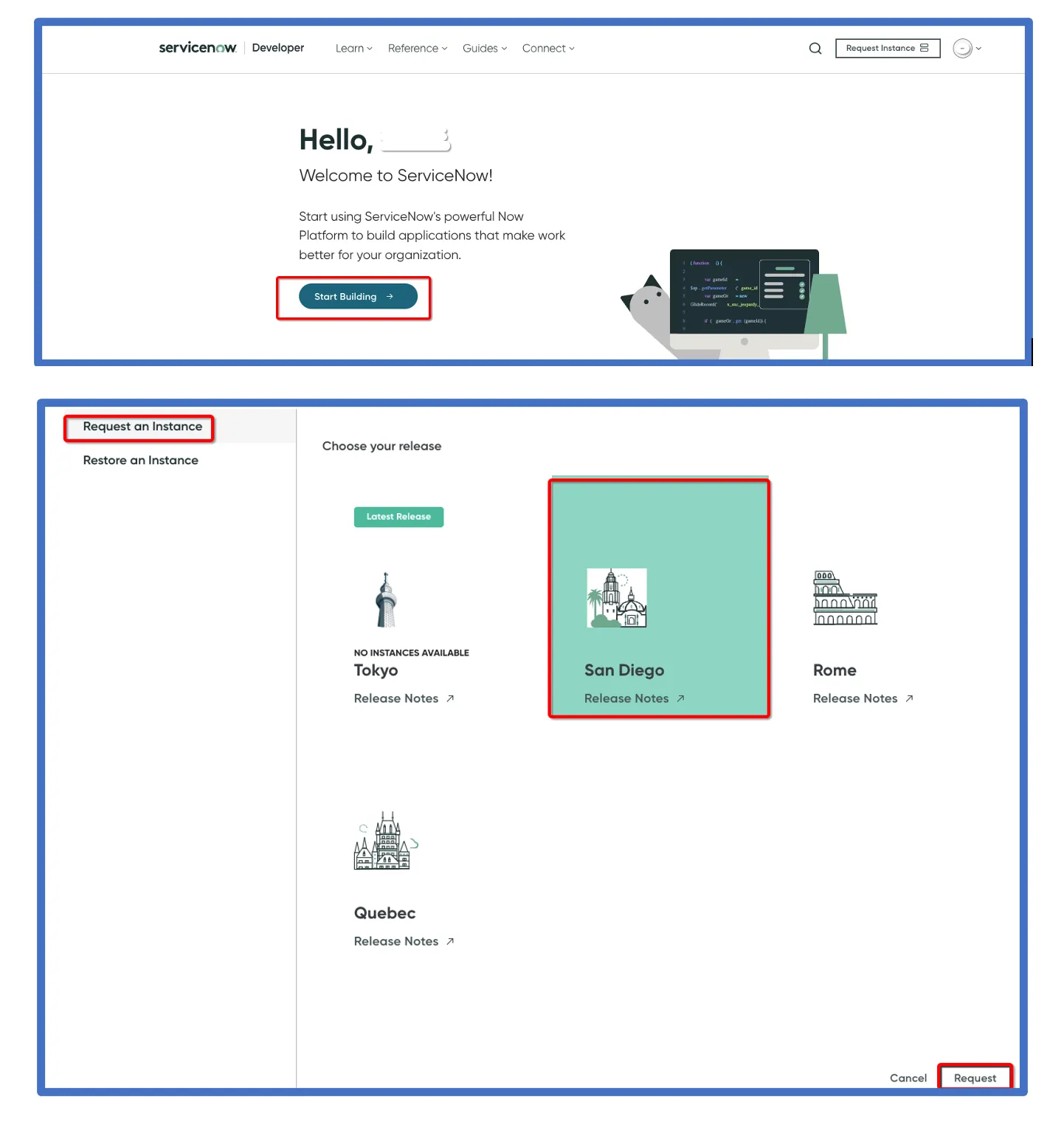Click the Start Building button
The width and height of the screenshot is (1064, 1125).
[358, 297]
